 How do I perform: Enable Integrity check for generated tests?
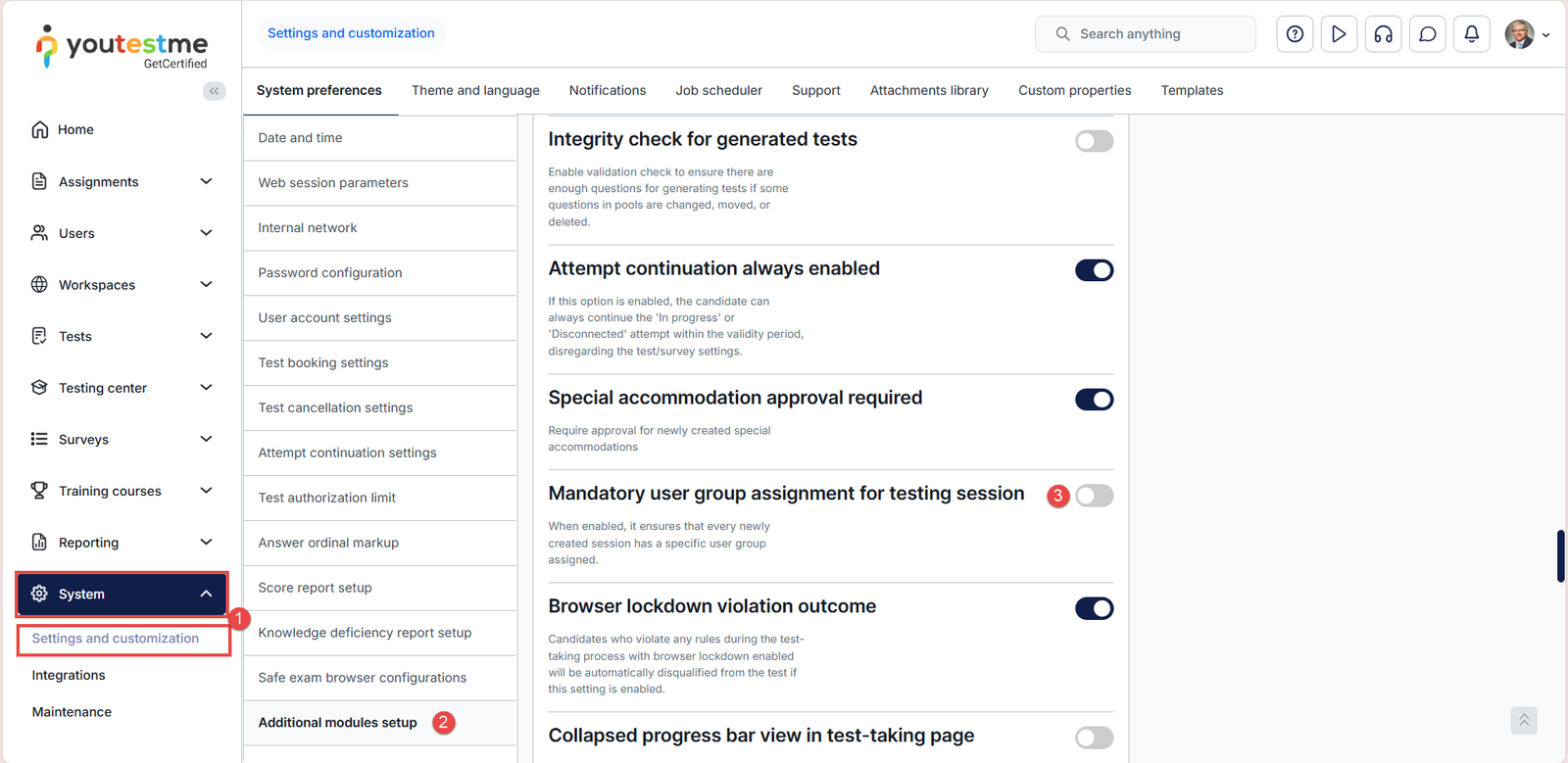1094,141
